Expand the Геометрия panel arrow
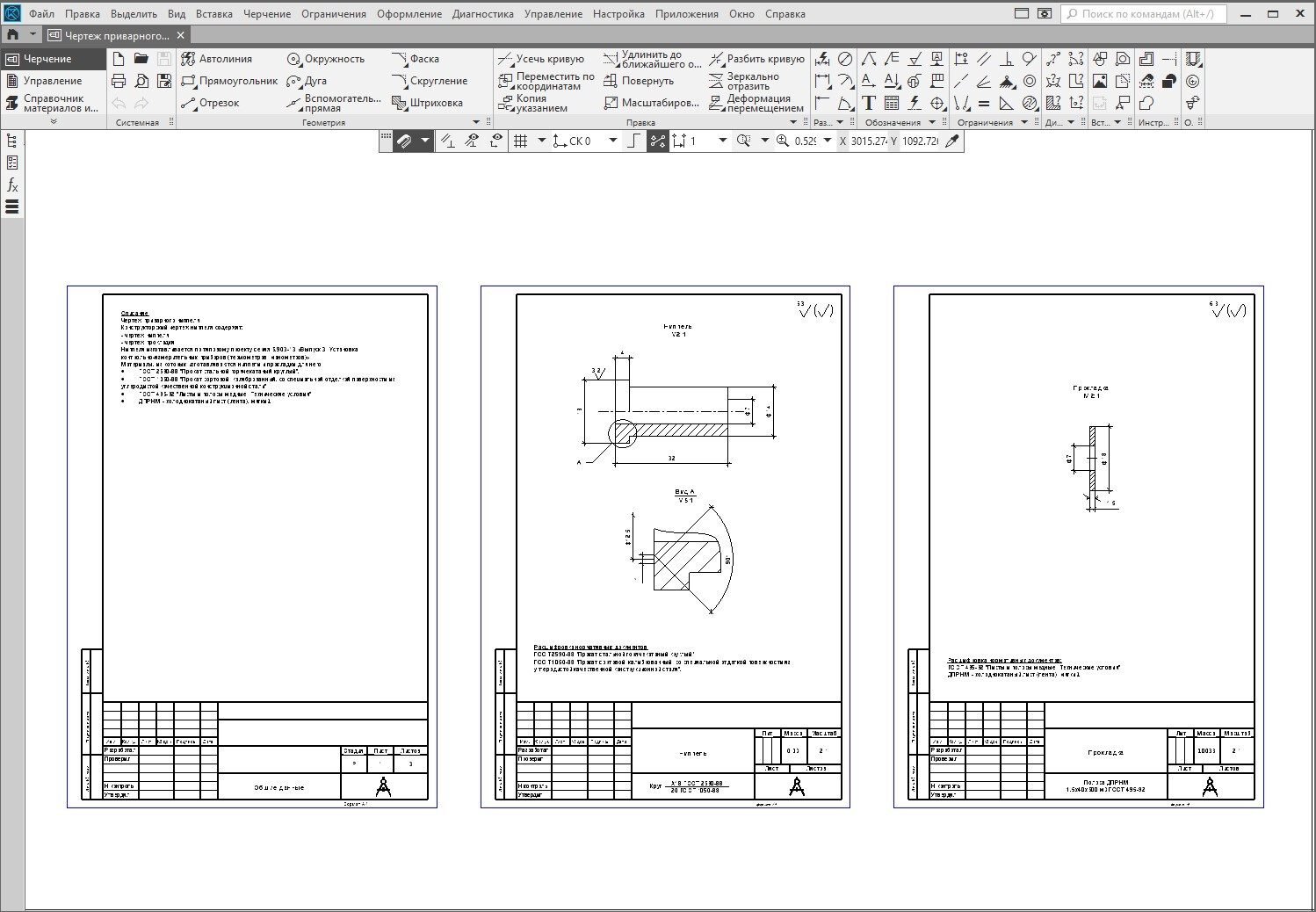This screenshot has width=1316, height=912. 477,123
